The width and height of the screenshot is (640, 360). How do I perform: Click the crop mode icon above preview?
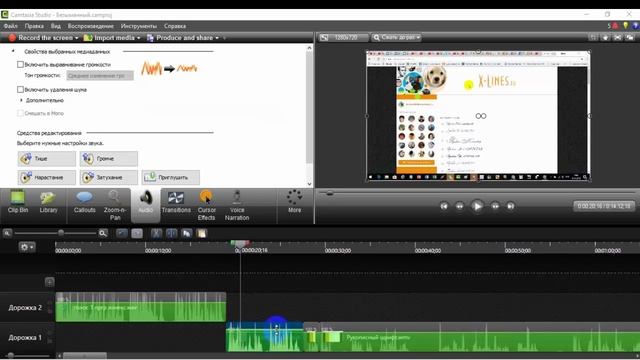(593, 38)
